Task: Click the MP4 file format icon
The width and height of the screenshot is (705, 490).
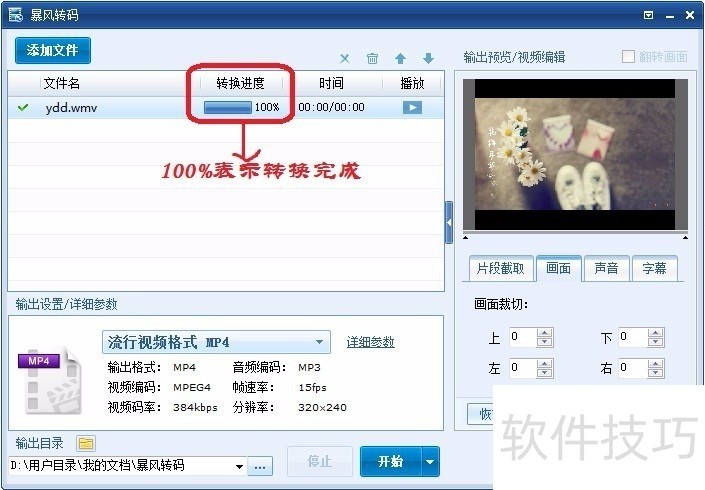Action: click(50, 380)
